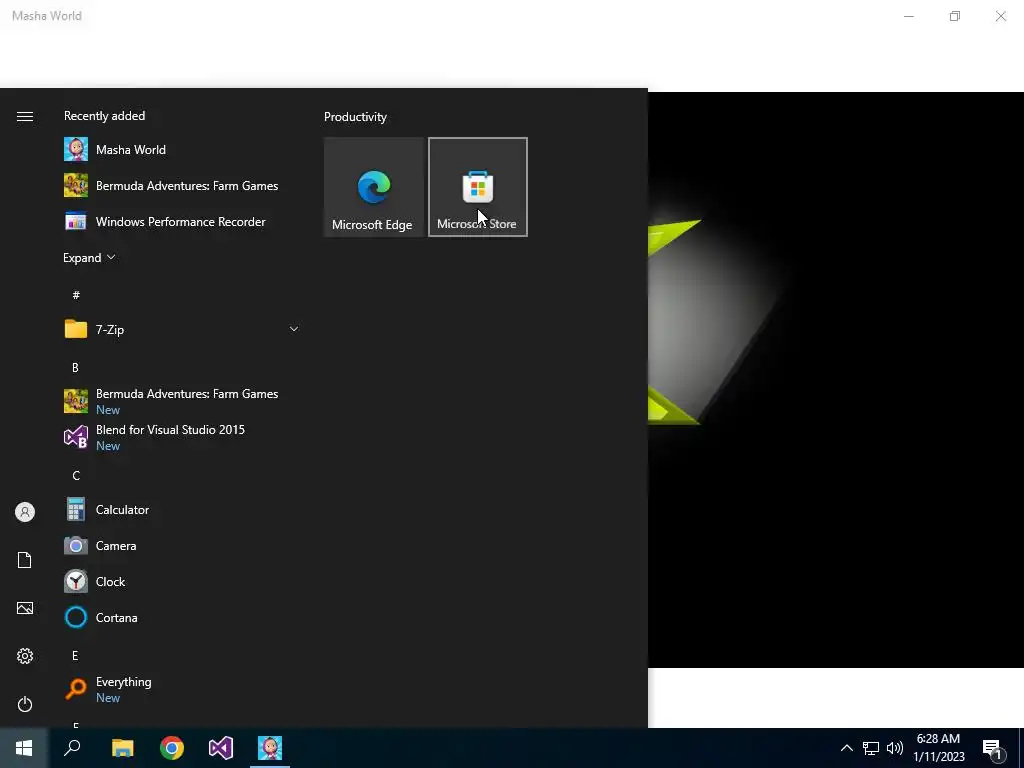Expand the Recently added list
The height and width of the screenshot is (768, 1024).
89,258
